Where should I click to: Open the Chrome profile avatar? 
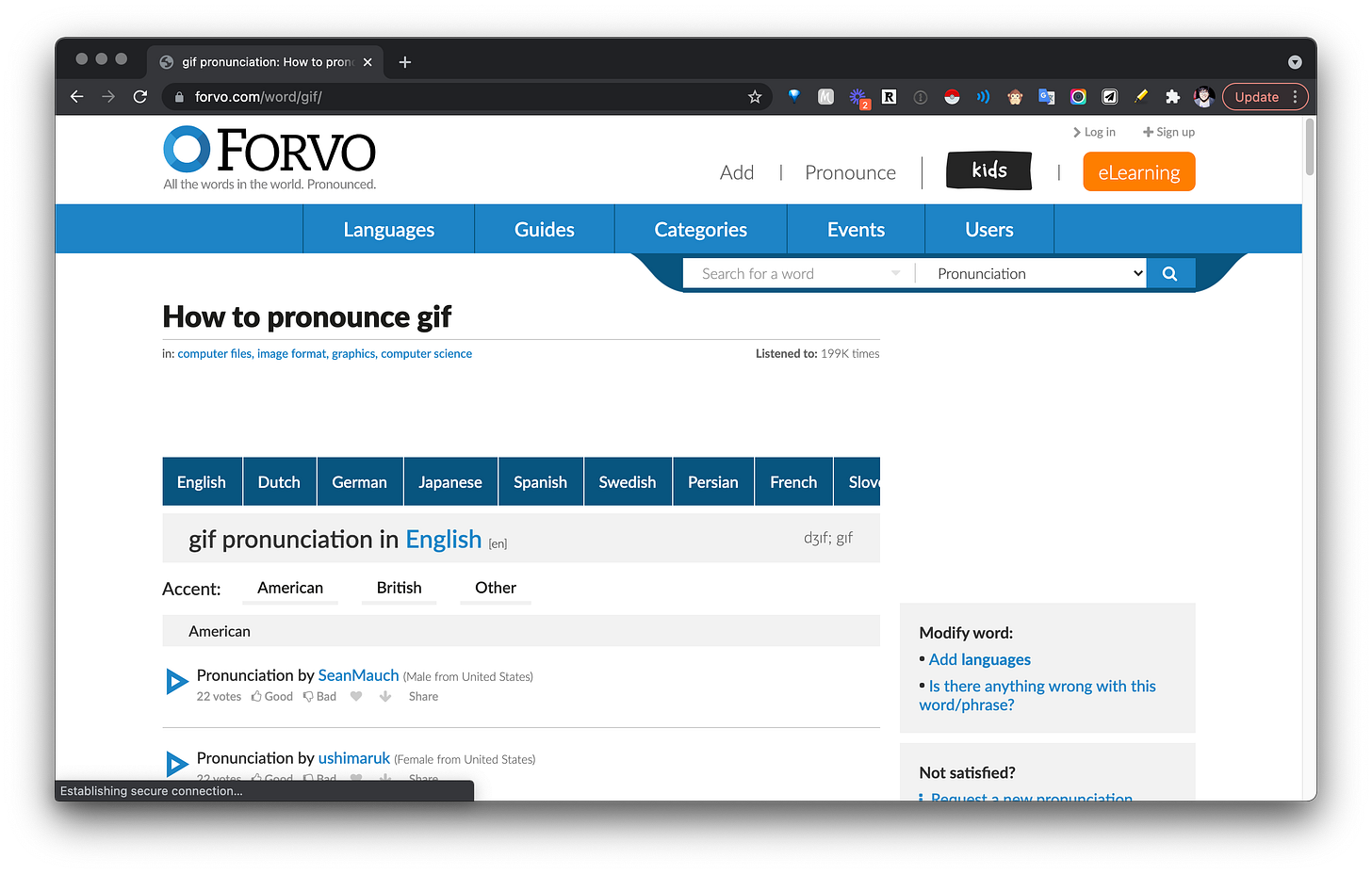tap(1203, 97)
